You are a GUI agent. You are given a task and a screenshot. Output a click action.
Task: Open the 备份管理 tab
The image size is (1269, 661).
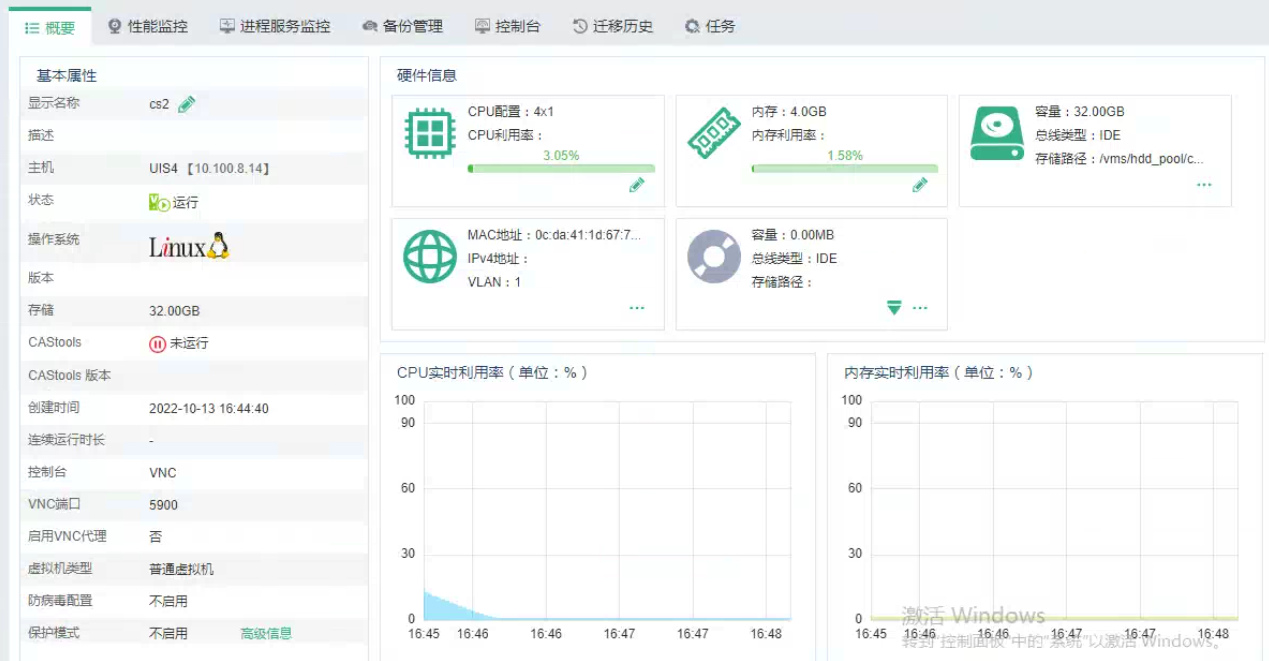click(402, 27)
